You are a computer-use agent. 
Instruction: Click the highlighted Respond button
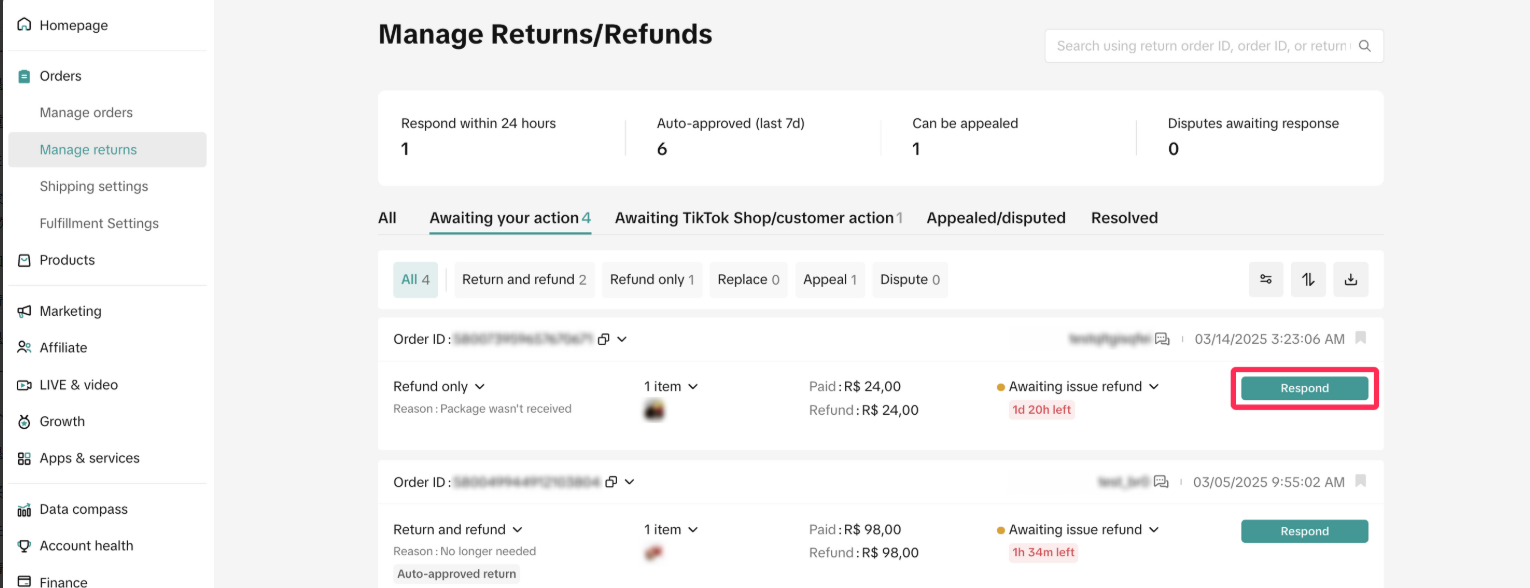click(x=1304, y=388)
